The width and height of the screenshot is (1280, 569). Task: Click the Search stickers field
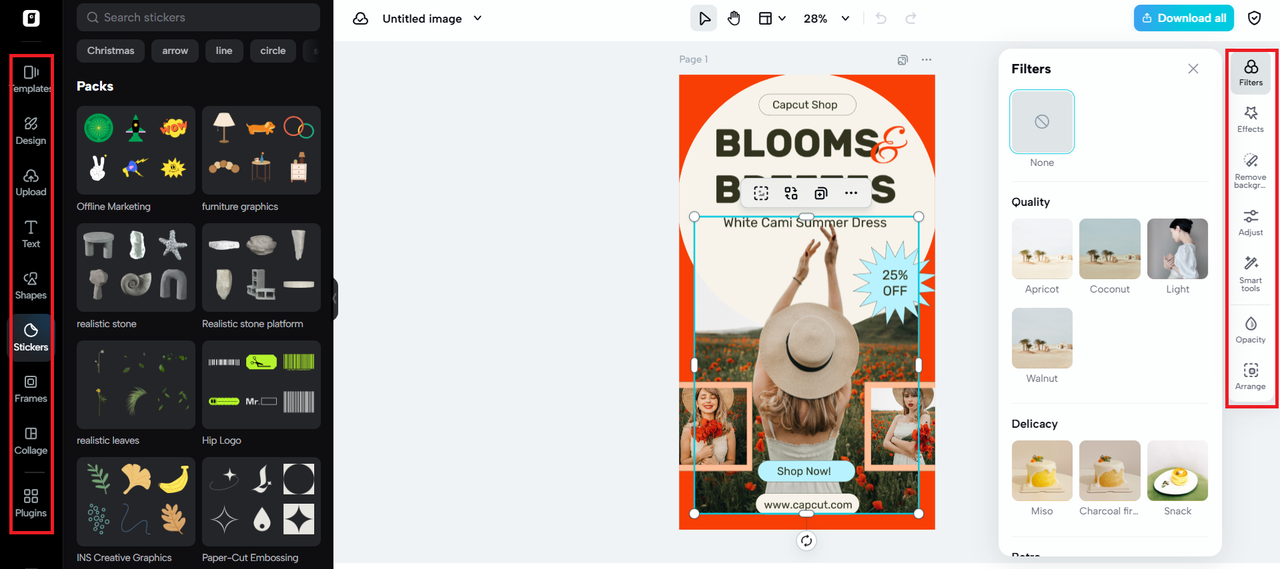click(198, 17)
